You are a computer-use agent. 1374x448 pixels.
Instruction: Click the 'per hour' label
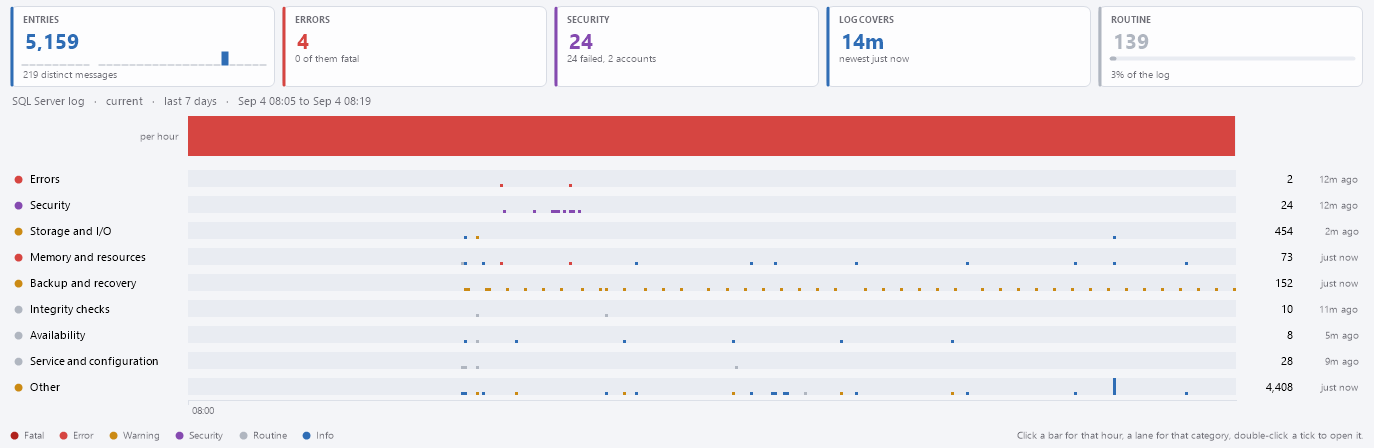160,136
